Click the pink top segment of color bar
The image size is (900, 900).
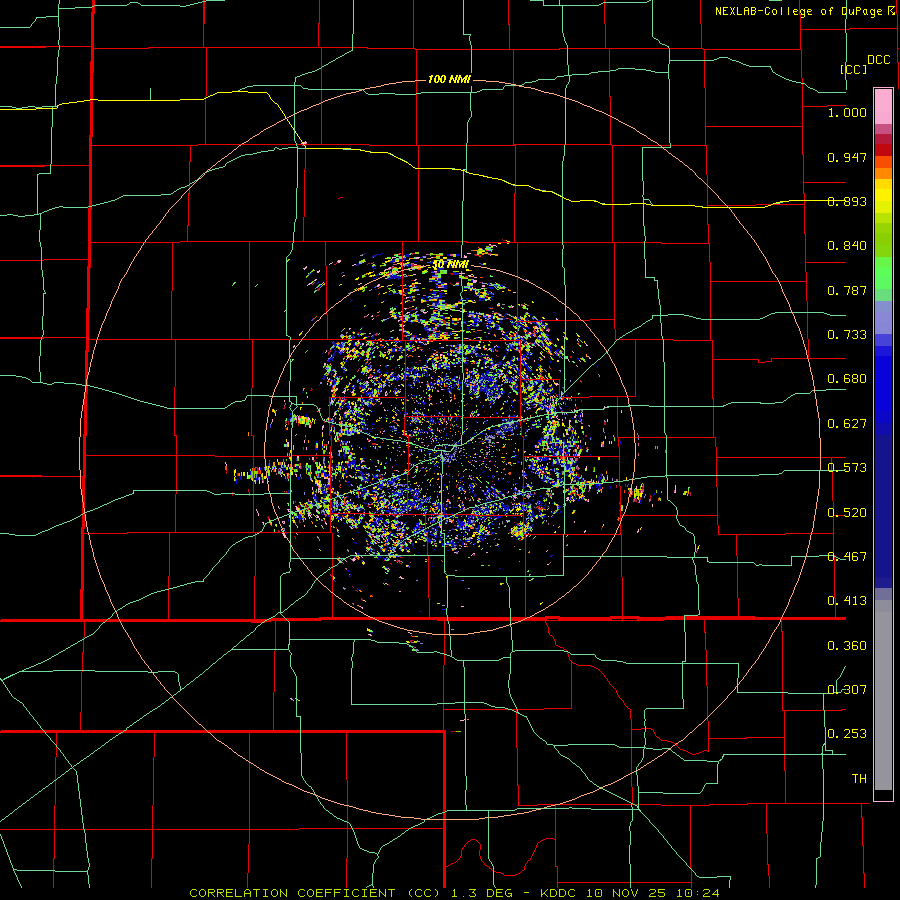coord(883,107)
